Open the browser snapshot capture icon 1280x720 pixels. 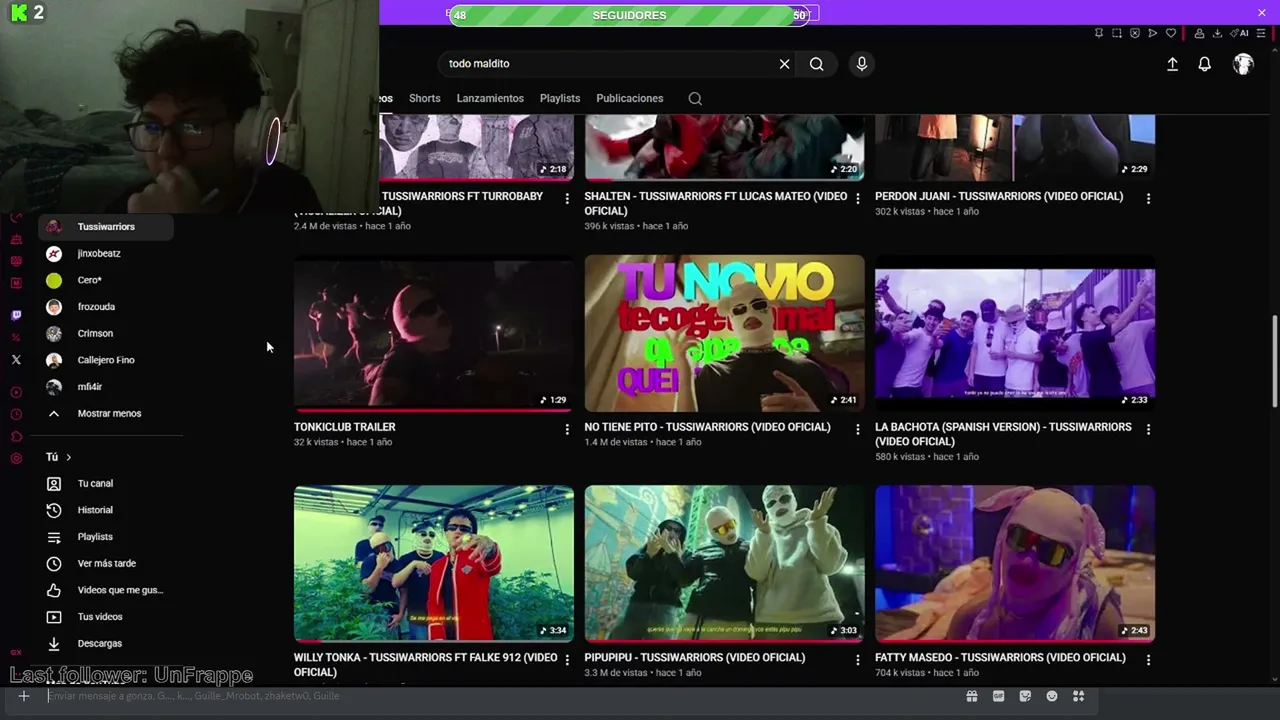click(x=1117, y=33)
